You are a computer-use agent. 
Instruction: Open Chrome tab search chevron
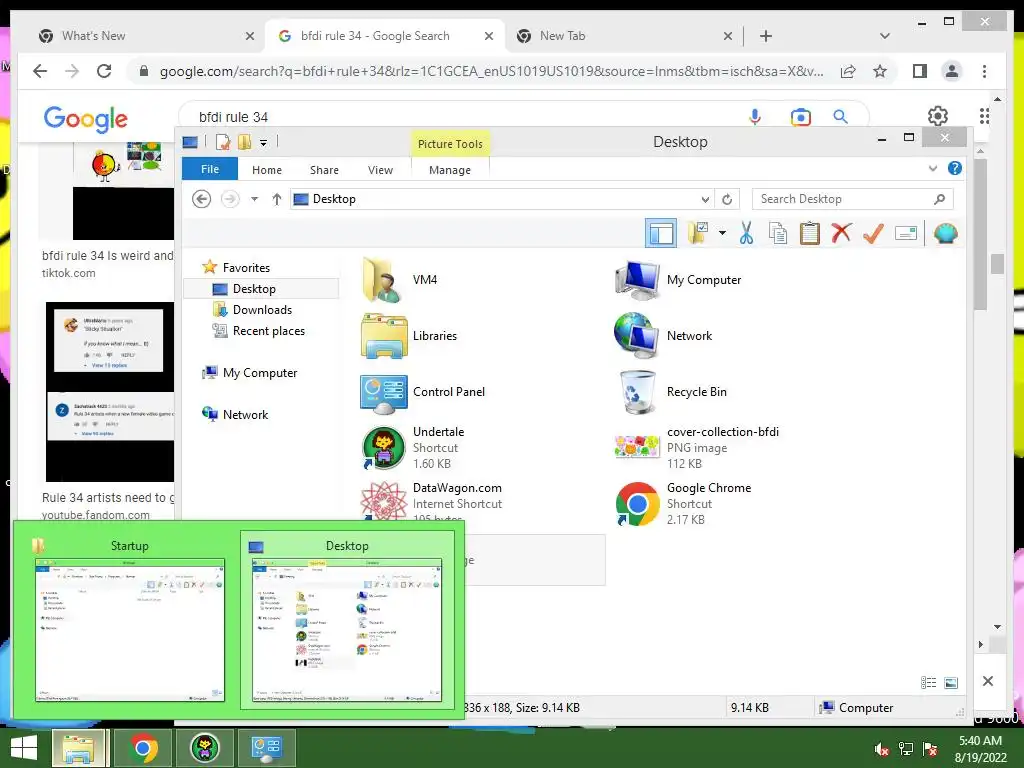pyautogui.click(x=885, y=36)
